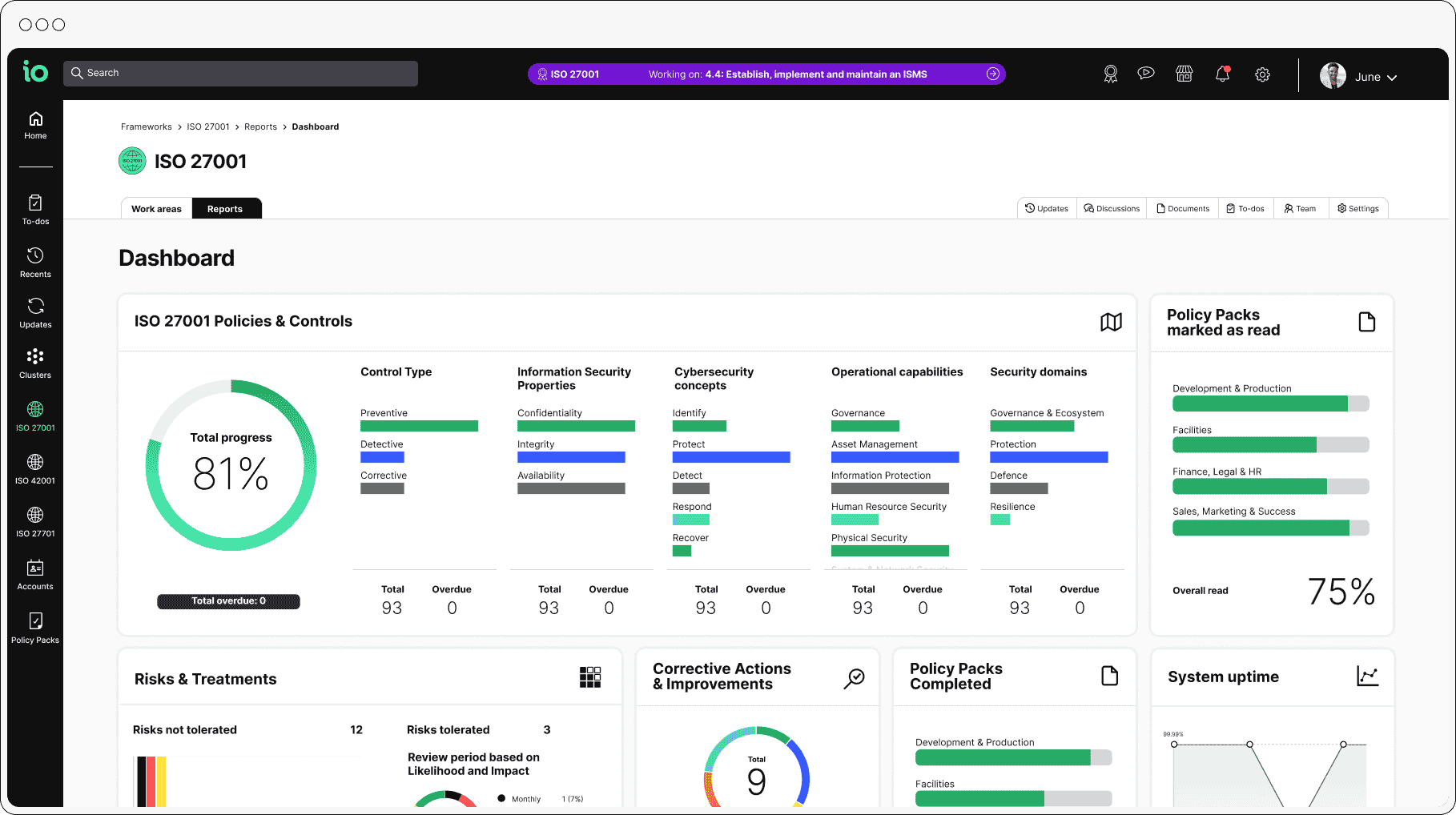
Task: Click the Resilience bar under Security domains
Action: pyautogui.click(x=1000, y=520)
